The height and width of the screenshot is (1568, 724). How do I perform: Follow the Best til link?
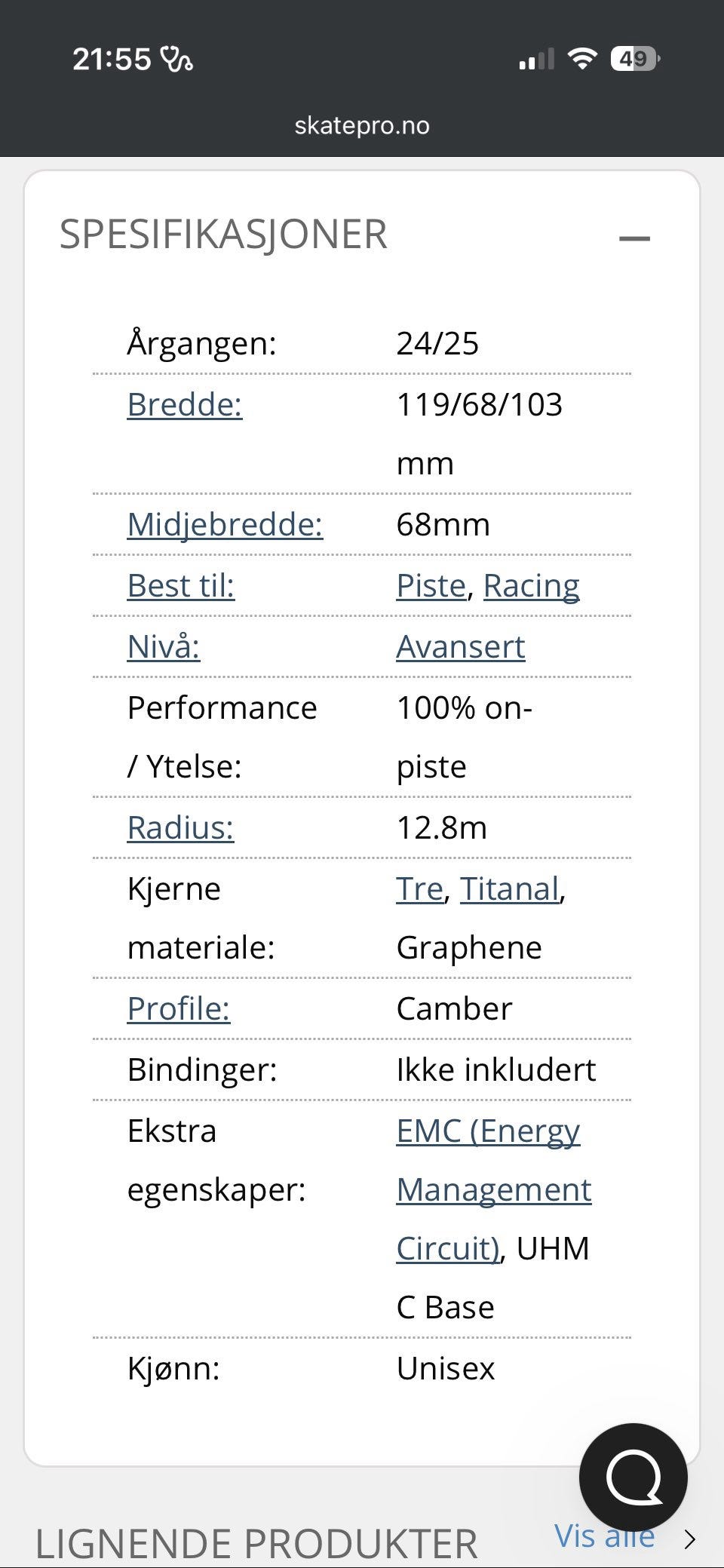181,585
